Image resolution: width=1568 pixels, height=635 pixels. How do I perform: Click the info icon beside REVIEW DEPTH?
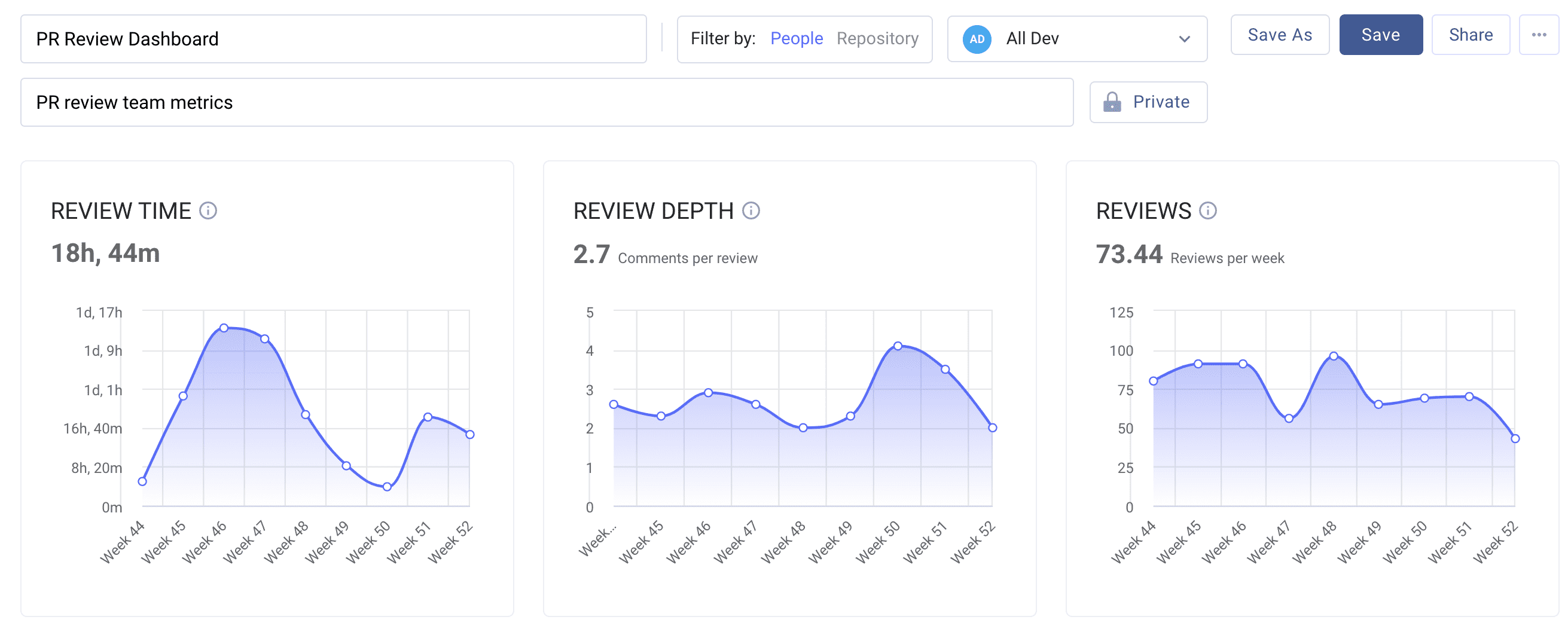pyautogui.click(x=751, y=210)
